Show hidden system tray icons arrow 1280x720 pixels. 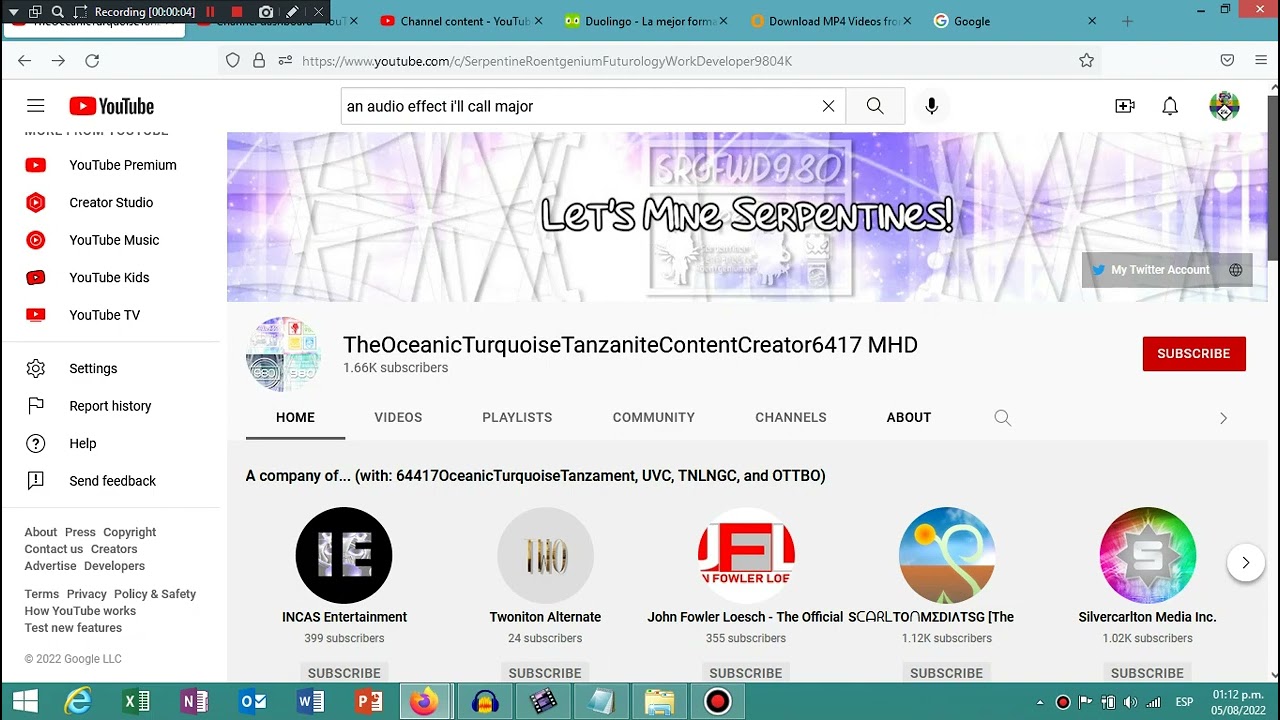pos(1040,702)
